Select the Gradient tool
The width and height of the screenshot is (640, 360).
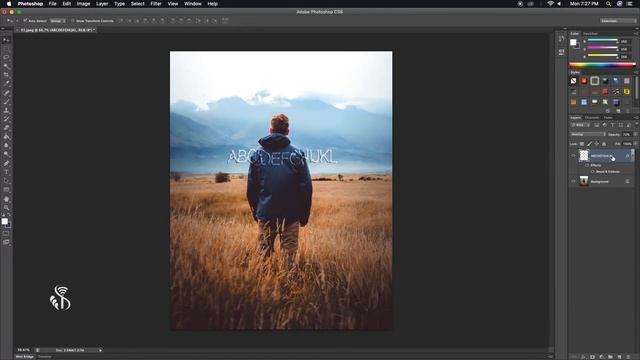pos(6,137)
